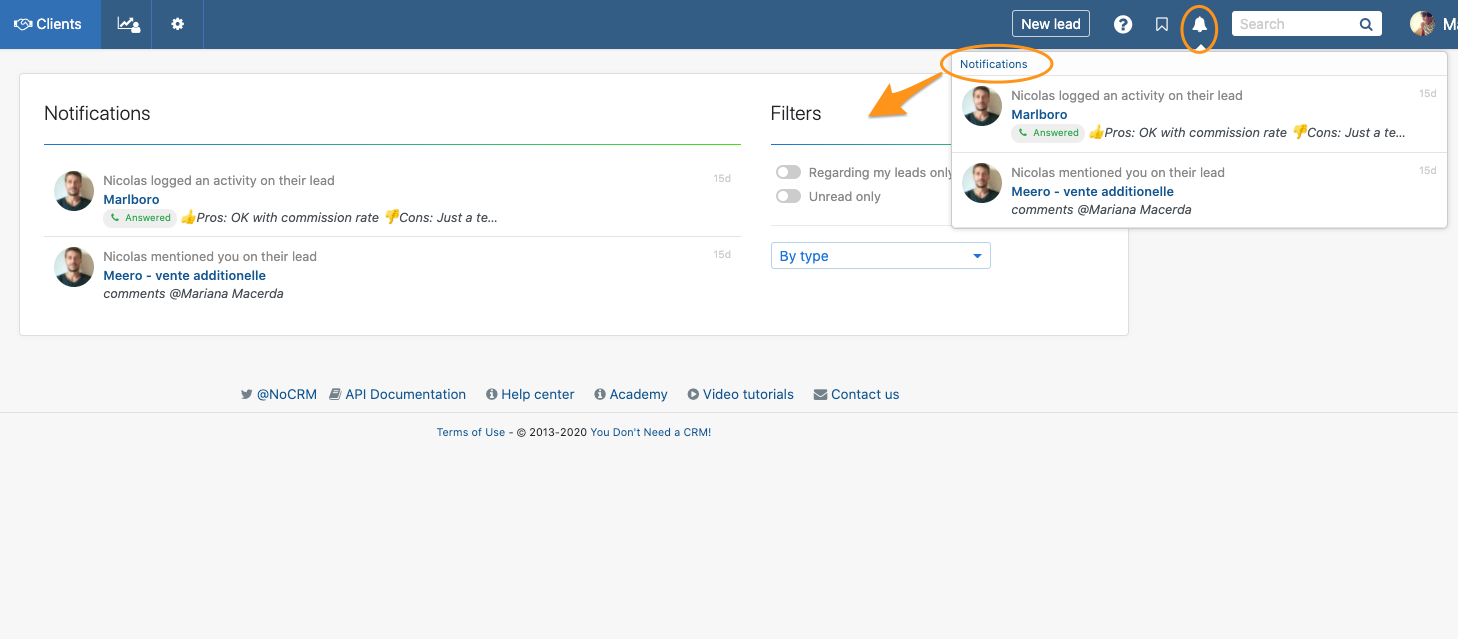Image resolution: width=1458 pixels, height=639 pixels.
Task: Click the Search input field
Action: [x=1294, y=25]
